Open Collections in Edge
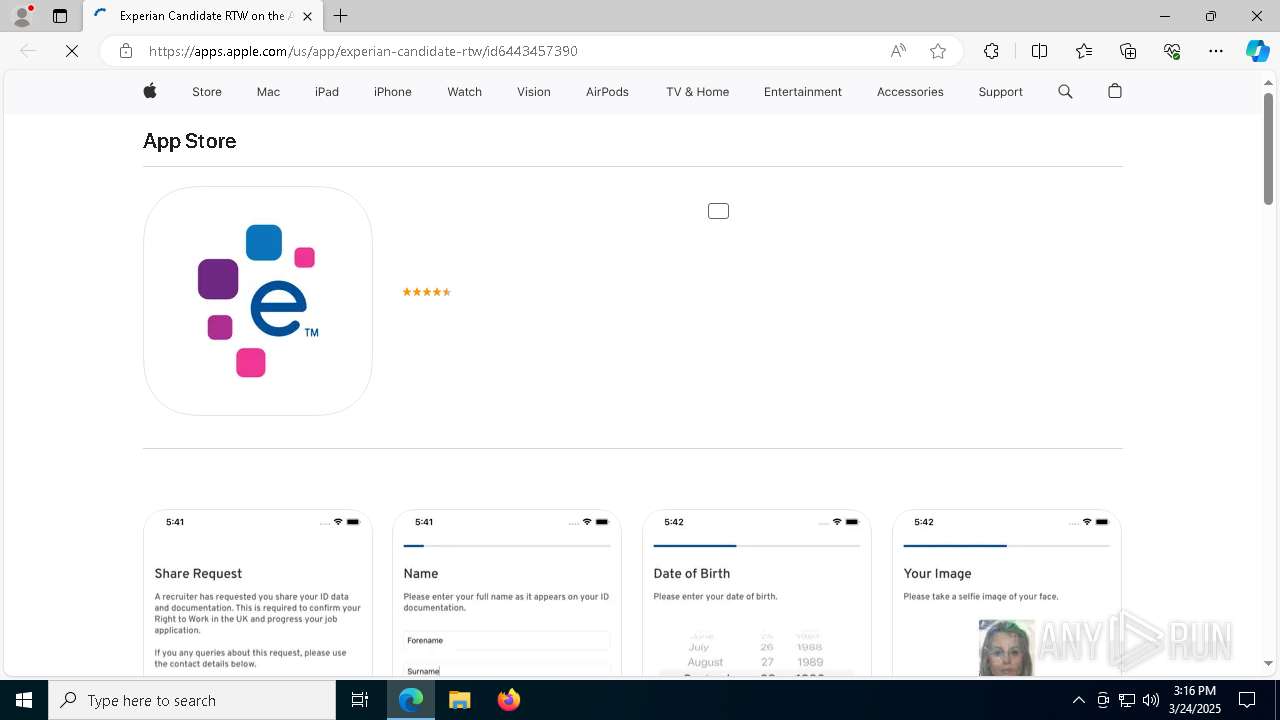The image size is (1280, 720). (x=1128, y=51)
